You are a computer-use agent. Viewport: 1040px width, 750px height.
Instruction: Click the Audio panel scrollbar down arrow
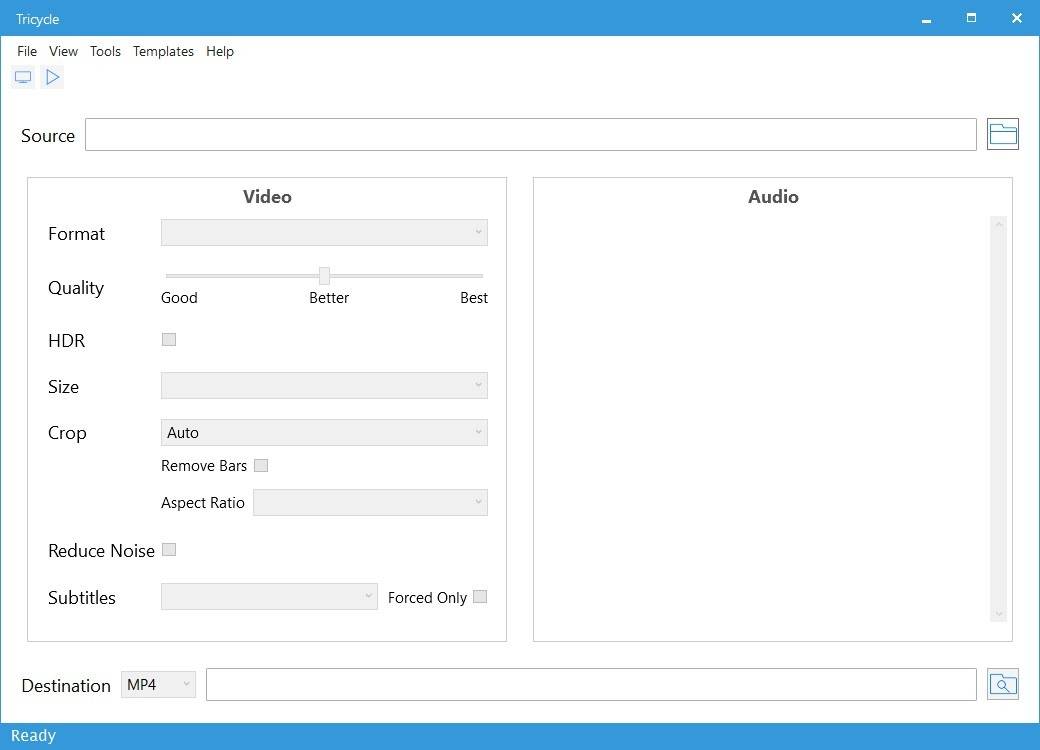[999, 614]
